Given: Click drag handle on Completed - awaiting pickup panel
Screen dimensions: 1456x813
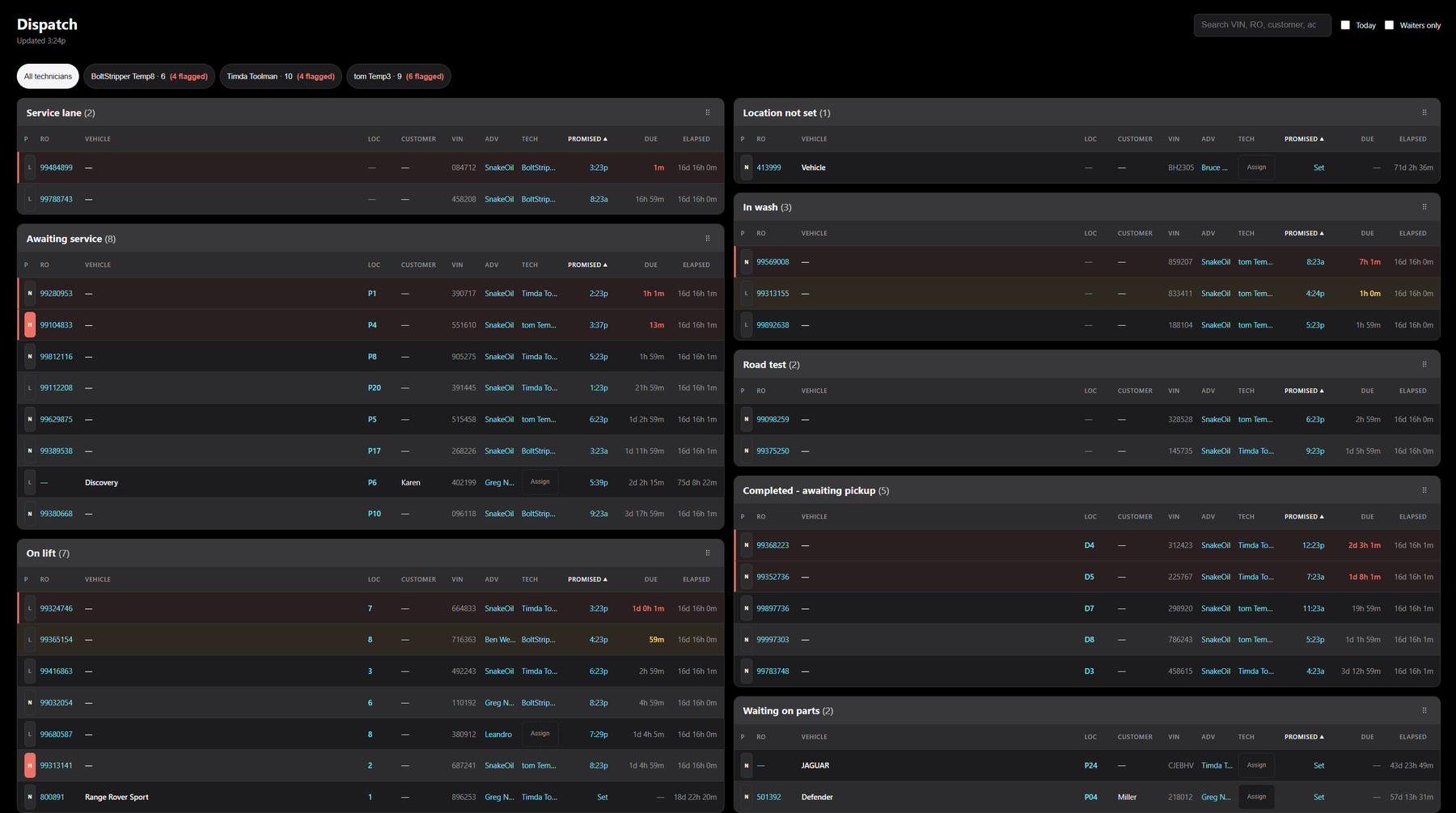Looking at the screenshot, I should point(1424,490).
